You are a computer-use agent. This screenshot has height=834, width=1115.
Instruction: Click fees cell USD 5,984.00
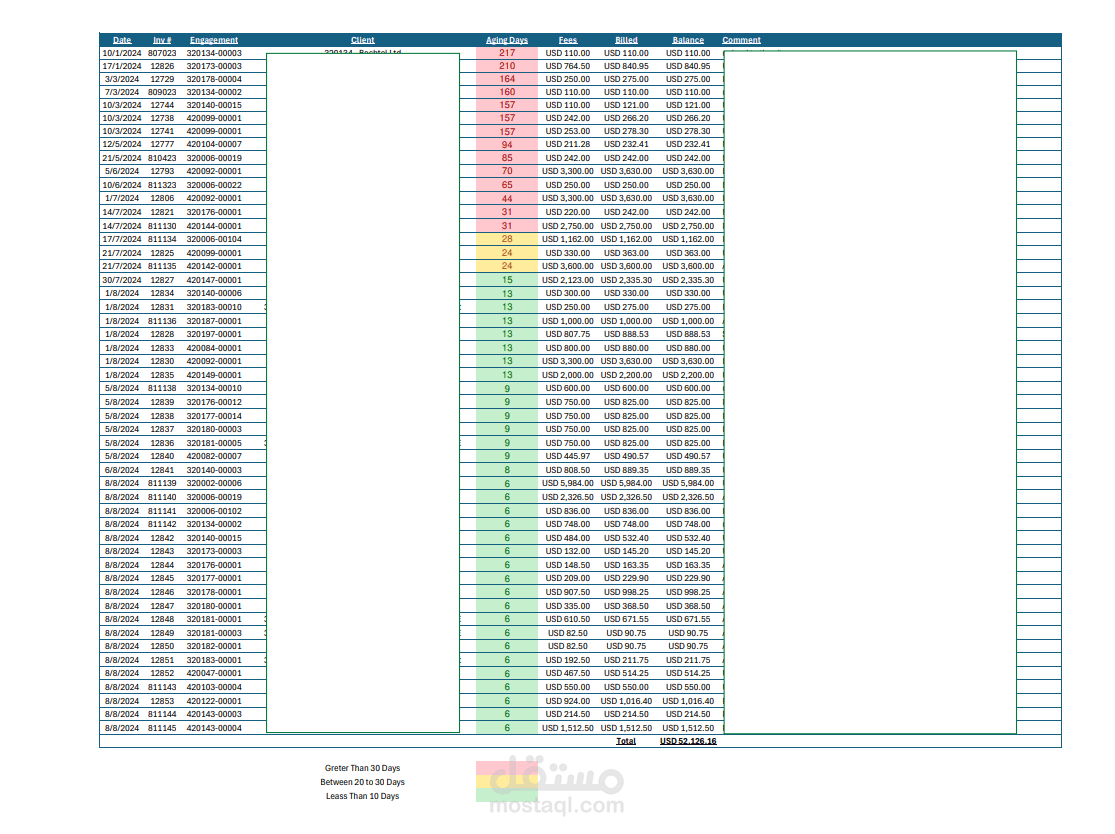567,483
